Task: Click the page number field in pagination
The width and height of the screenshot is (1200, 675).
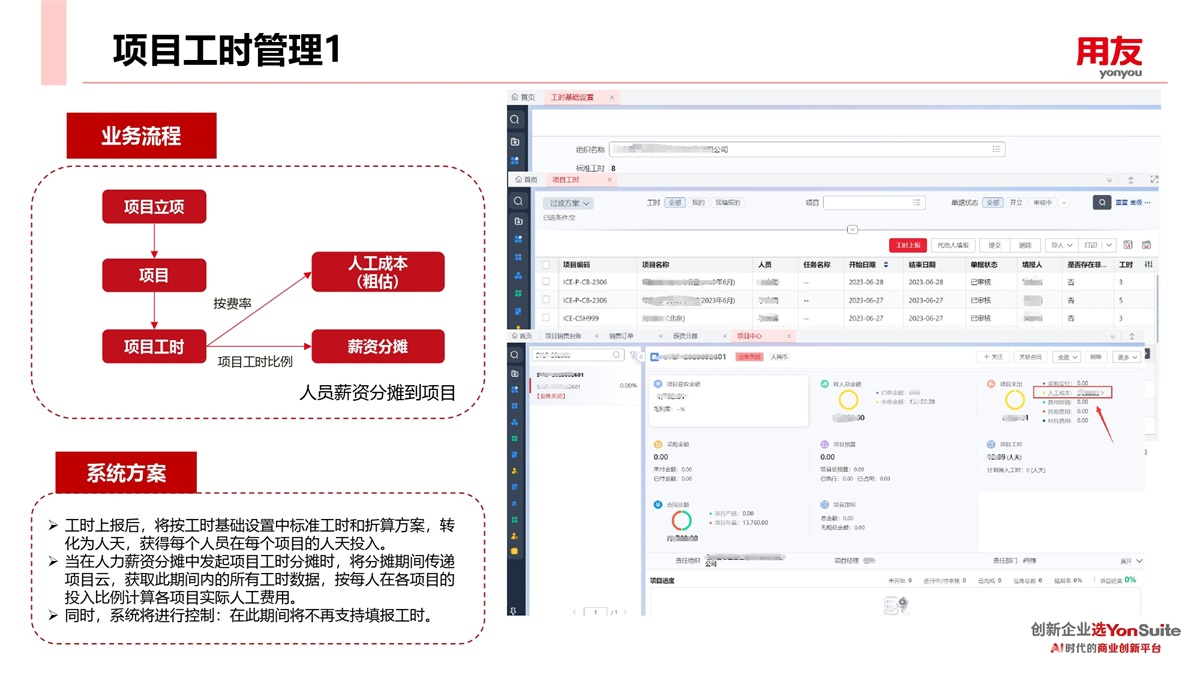Action: pos(596,612)
